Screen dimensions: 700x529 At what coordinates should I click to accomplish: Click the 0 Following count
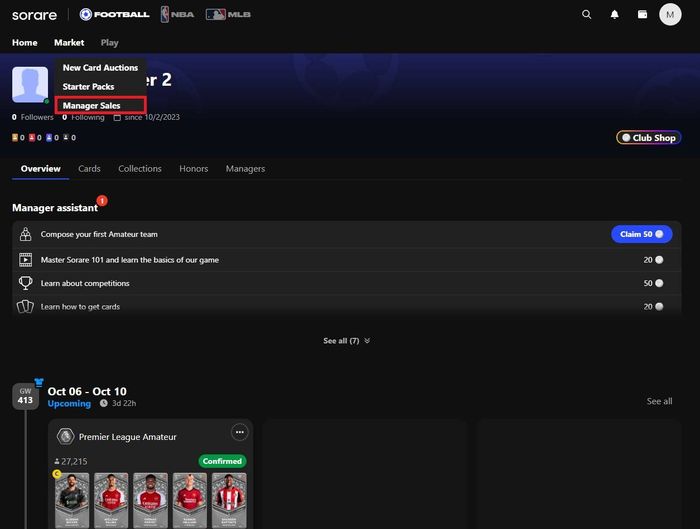click(x=83, y=117)
